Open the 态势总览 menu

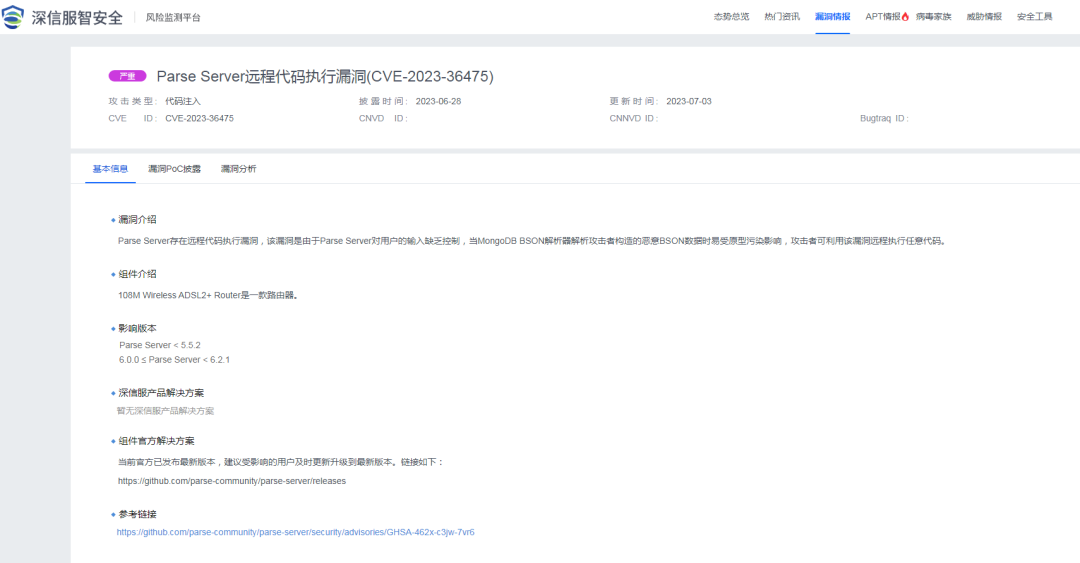coord(731,17)
